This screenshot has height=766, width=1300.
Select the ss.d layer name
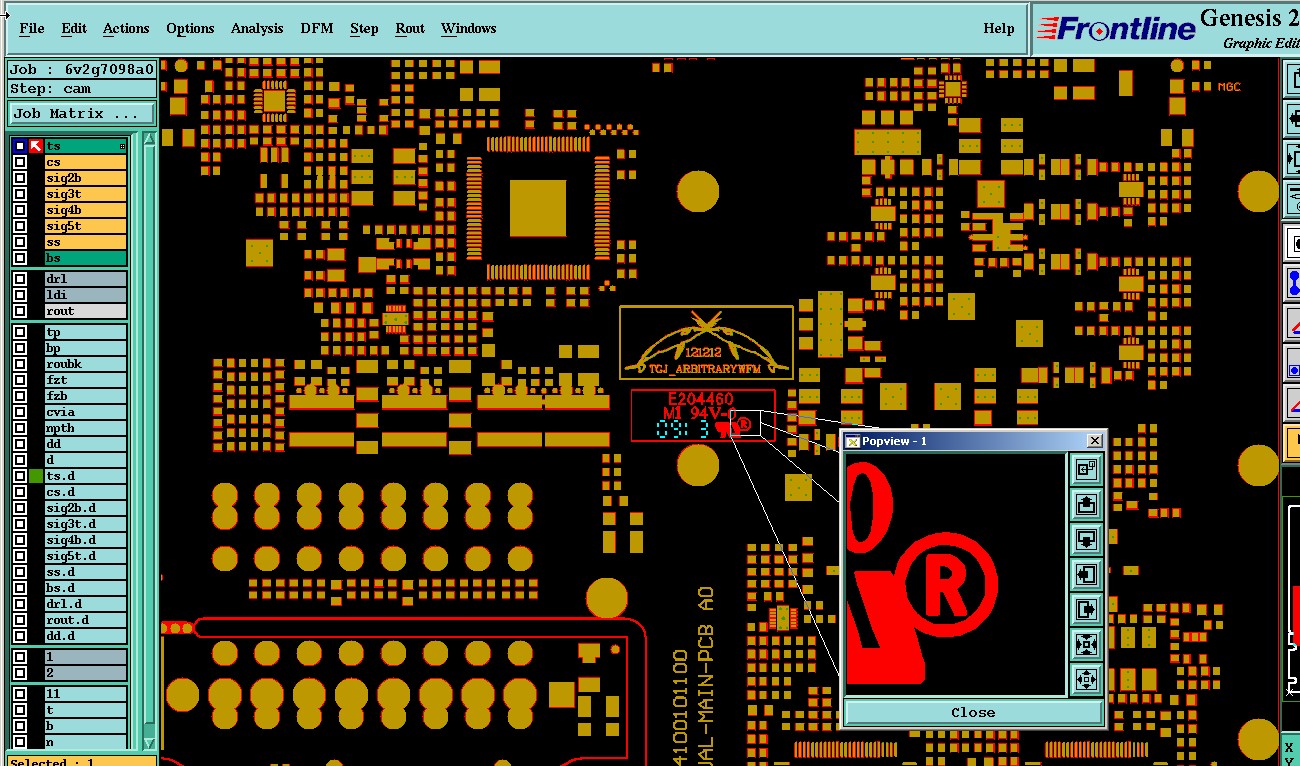coord(86,572)
